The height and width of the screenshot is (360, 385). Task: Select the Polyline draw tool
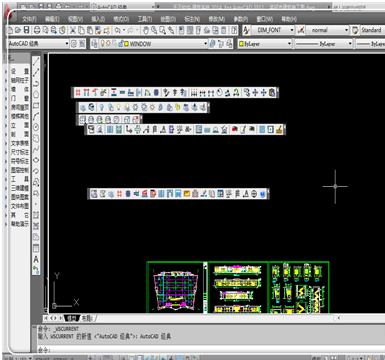point(36,83)
